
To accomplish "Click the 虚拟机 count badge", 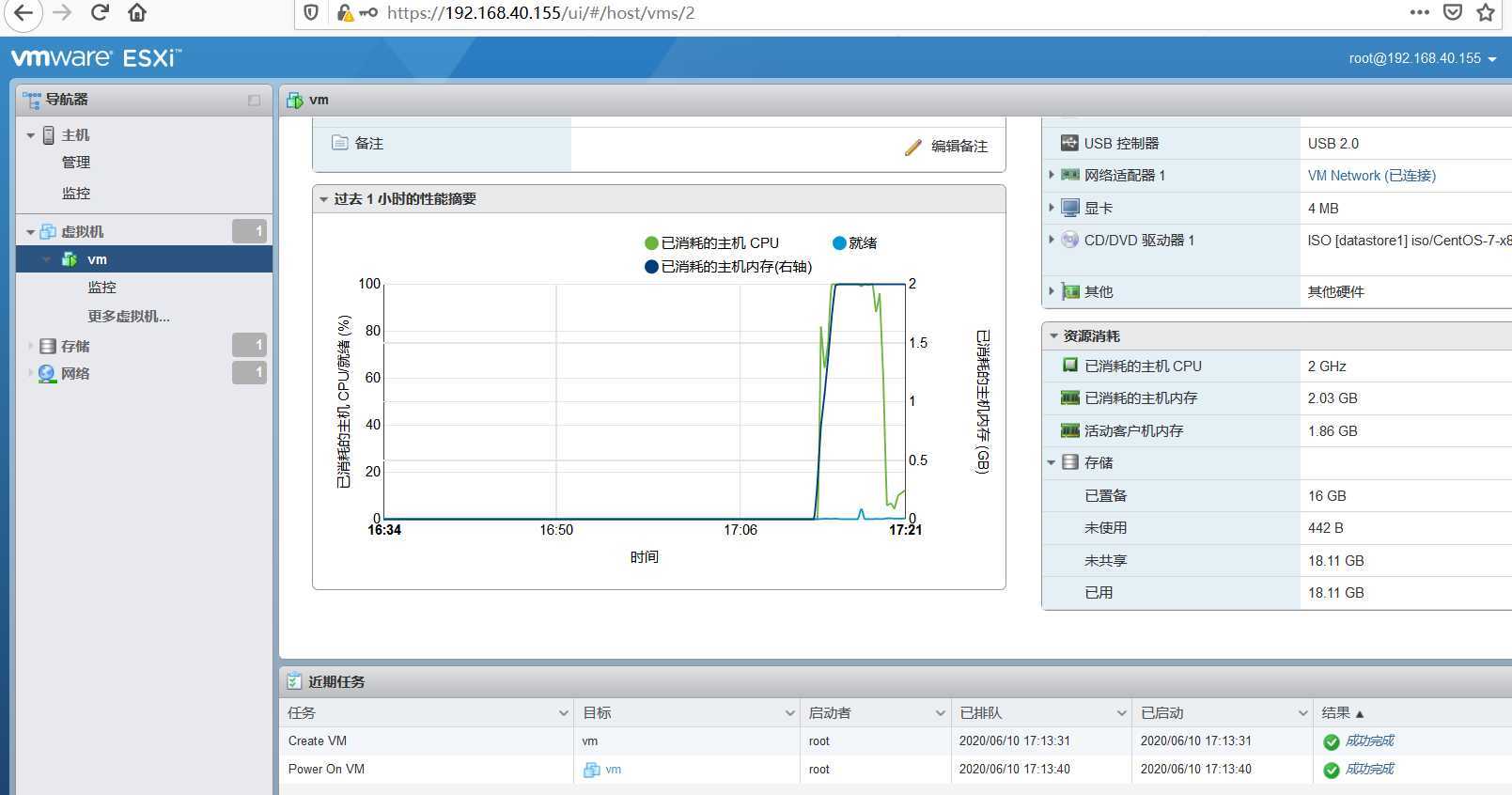I will click(249, 231).
